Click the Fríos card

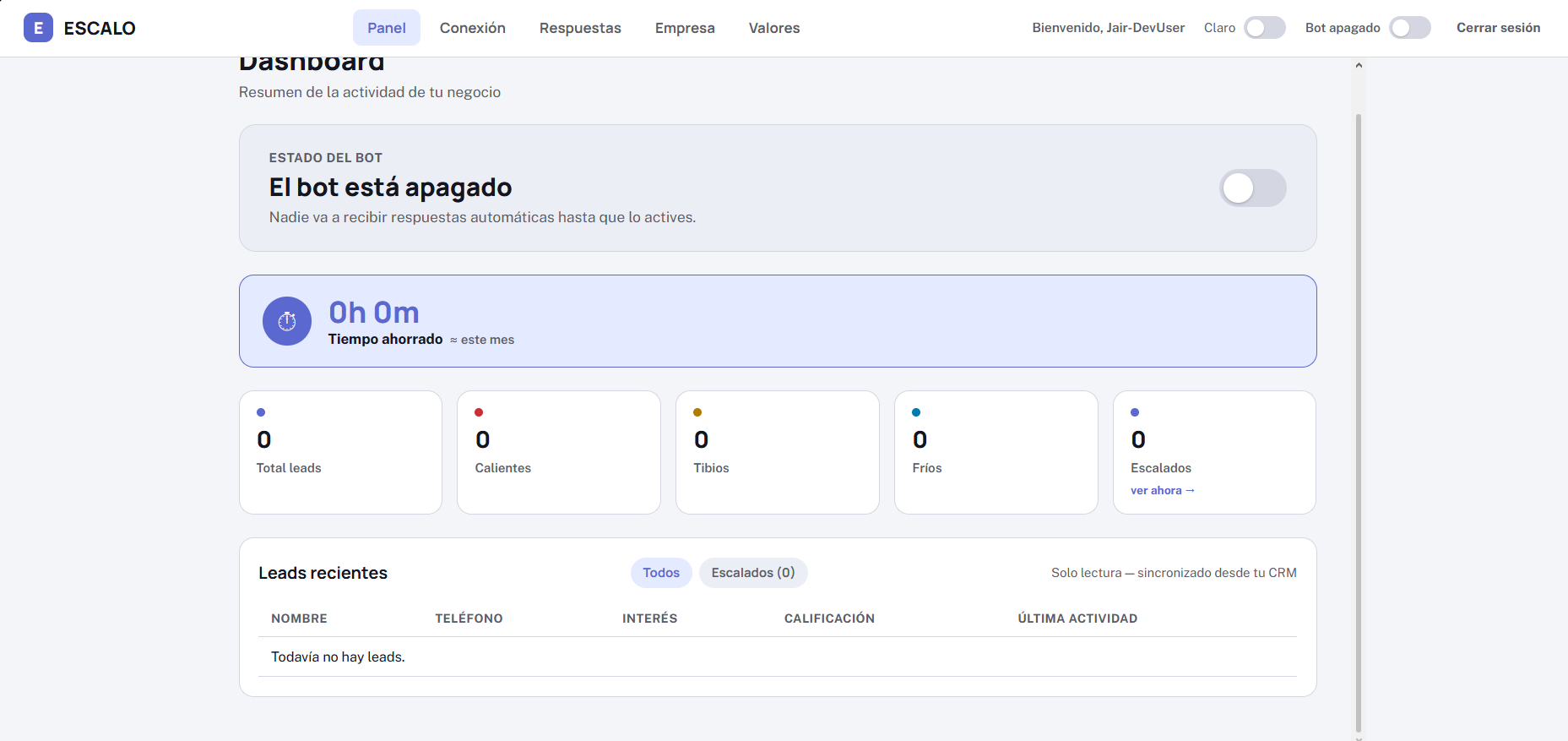pyautogui.click(x=996, y=452)
